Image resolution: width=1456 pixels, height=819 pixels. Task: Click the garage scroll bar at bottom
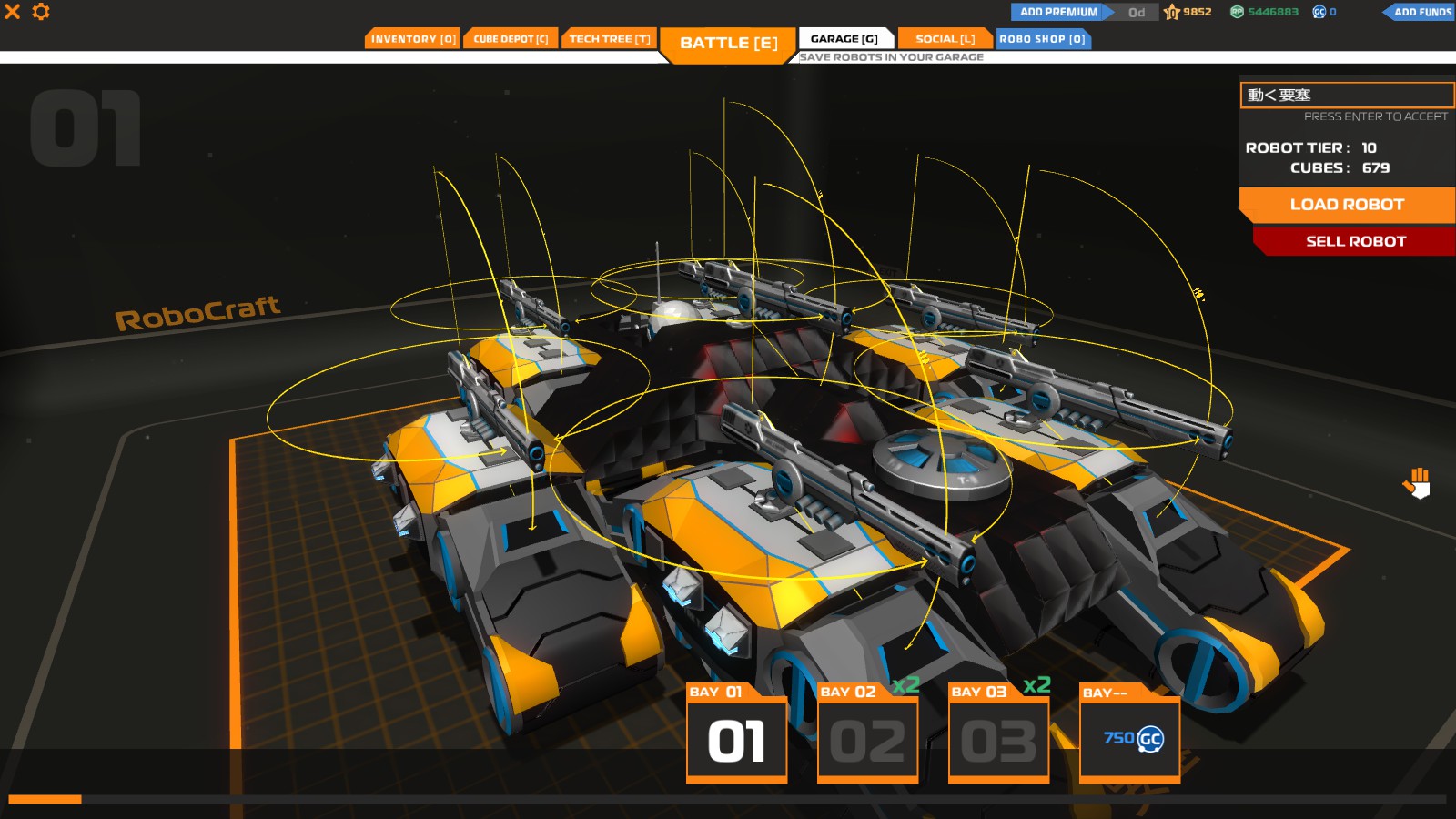728,800
